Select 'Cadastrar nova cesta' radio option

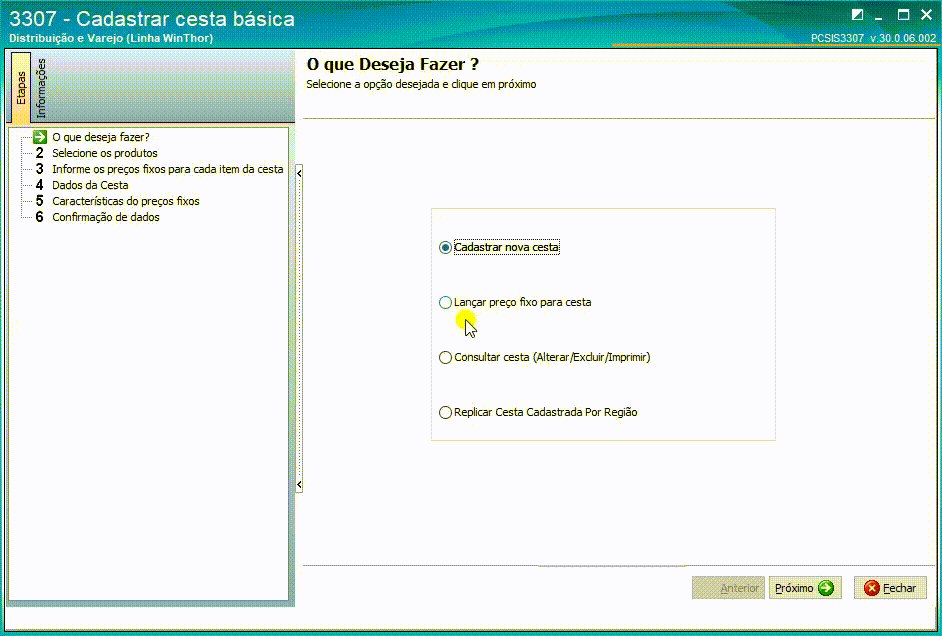pyautogui.click(x=500, y=247)
